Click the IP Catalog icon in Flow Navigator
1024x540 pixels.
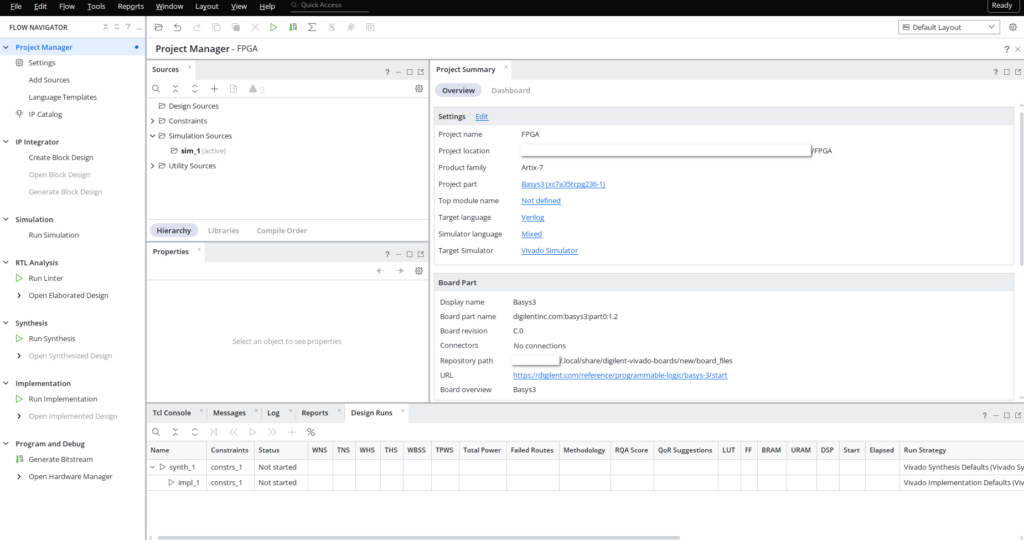pyautogui.click(x=19, y=114)
